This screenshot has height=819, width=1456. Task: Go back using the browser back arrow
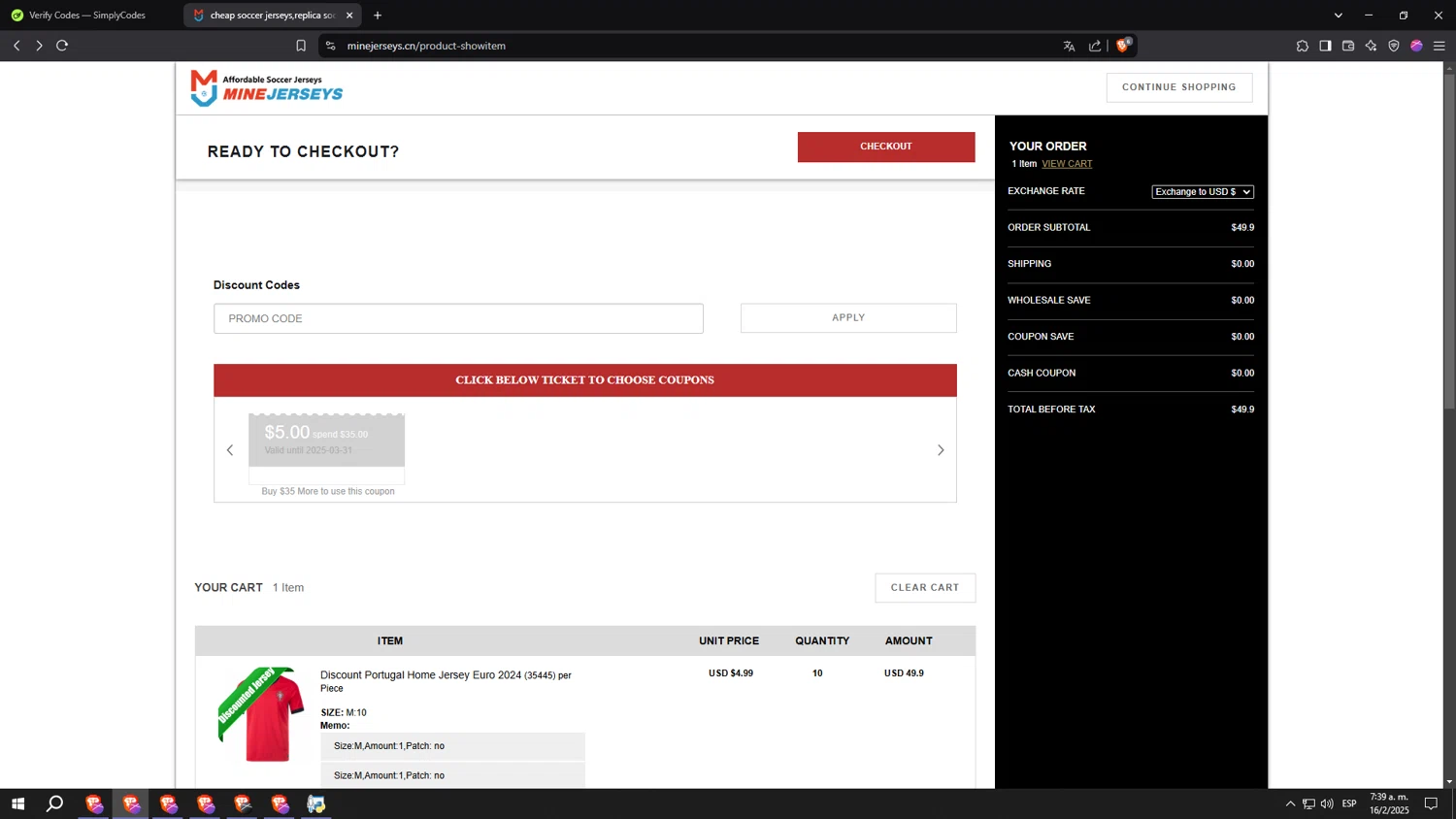coord(17,46)
